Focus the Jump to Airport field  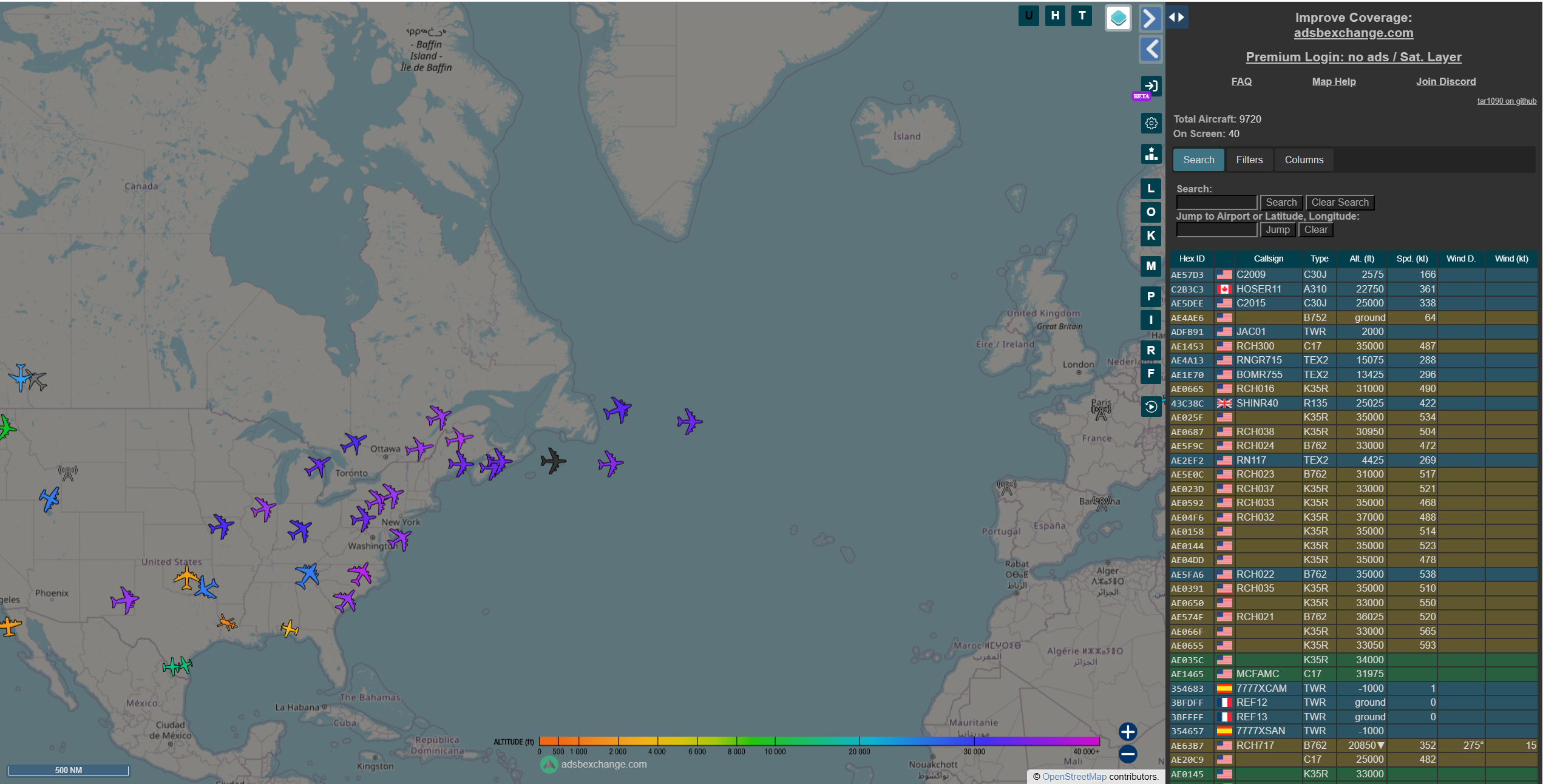pyautogui.click(x=1216, y=230)
